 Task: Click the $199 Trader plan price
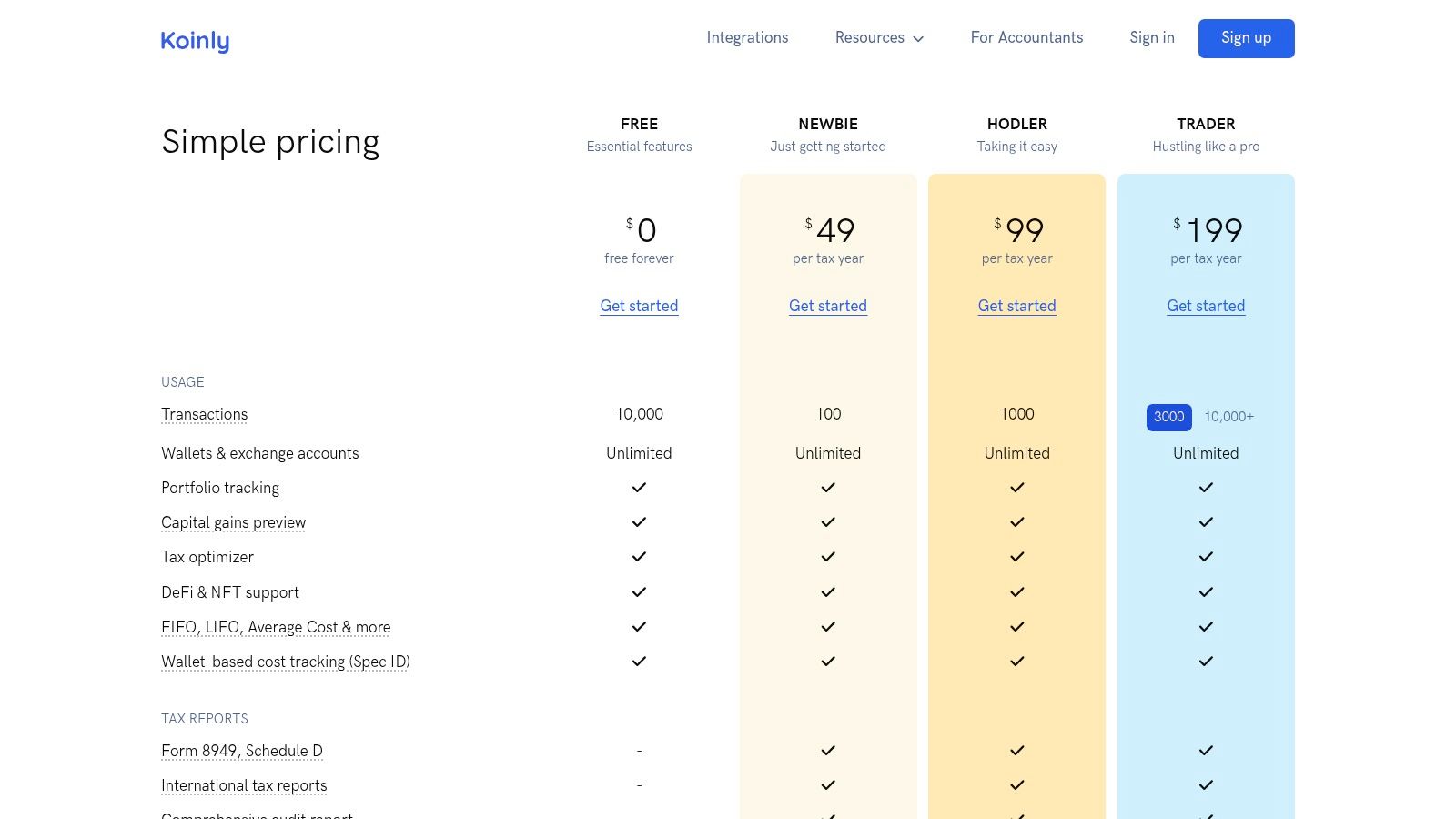point(1207,230)
